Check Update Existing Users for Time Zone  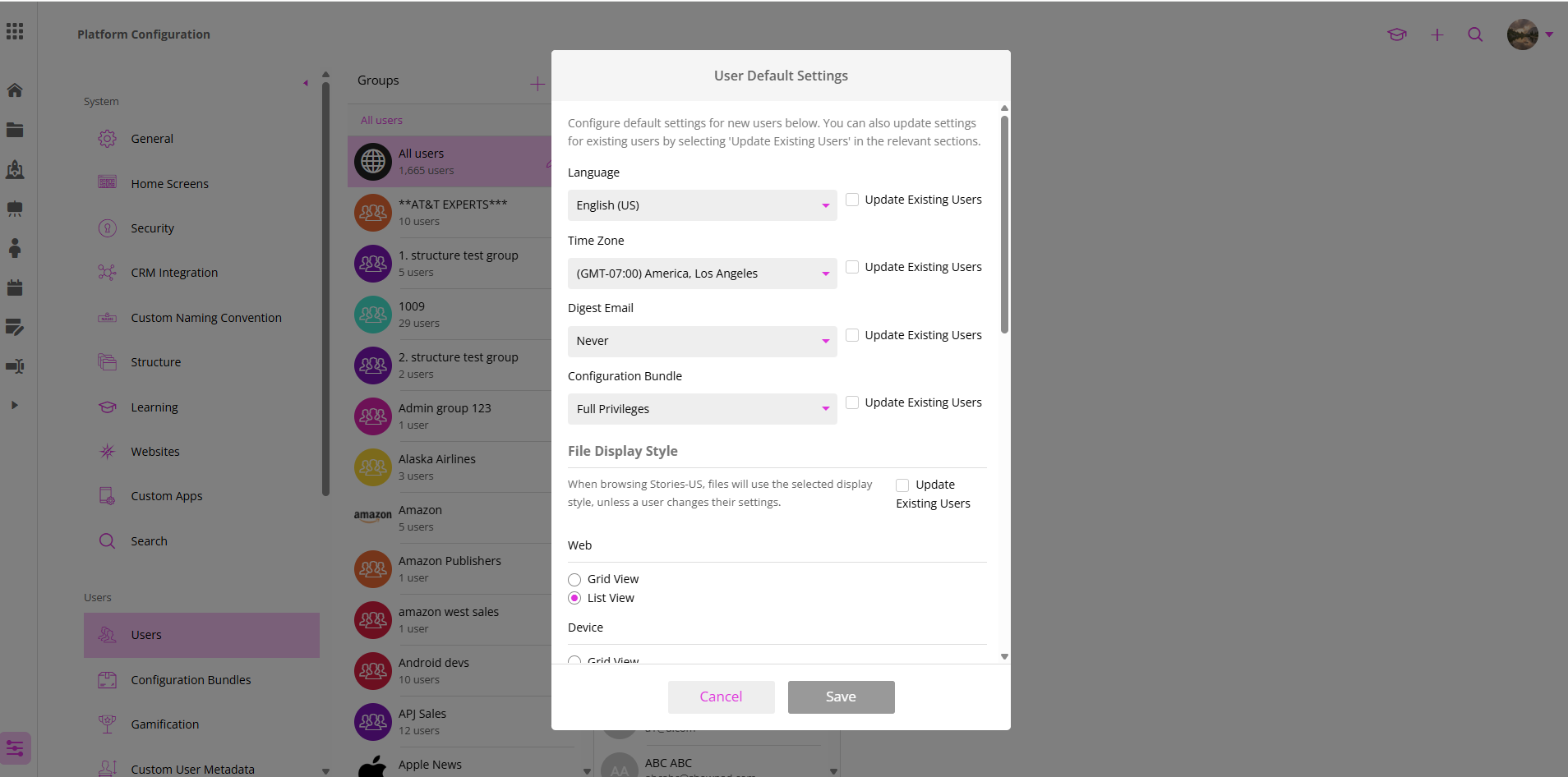click(x=852, y=267)
